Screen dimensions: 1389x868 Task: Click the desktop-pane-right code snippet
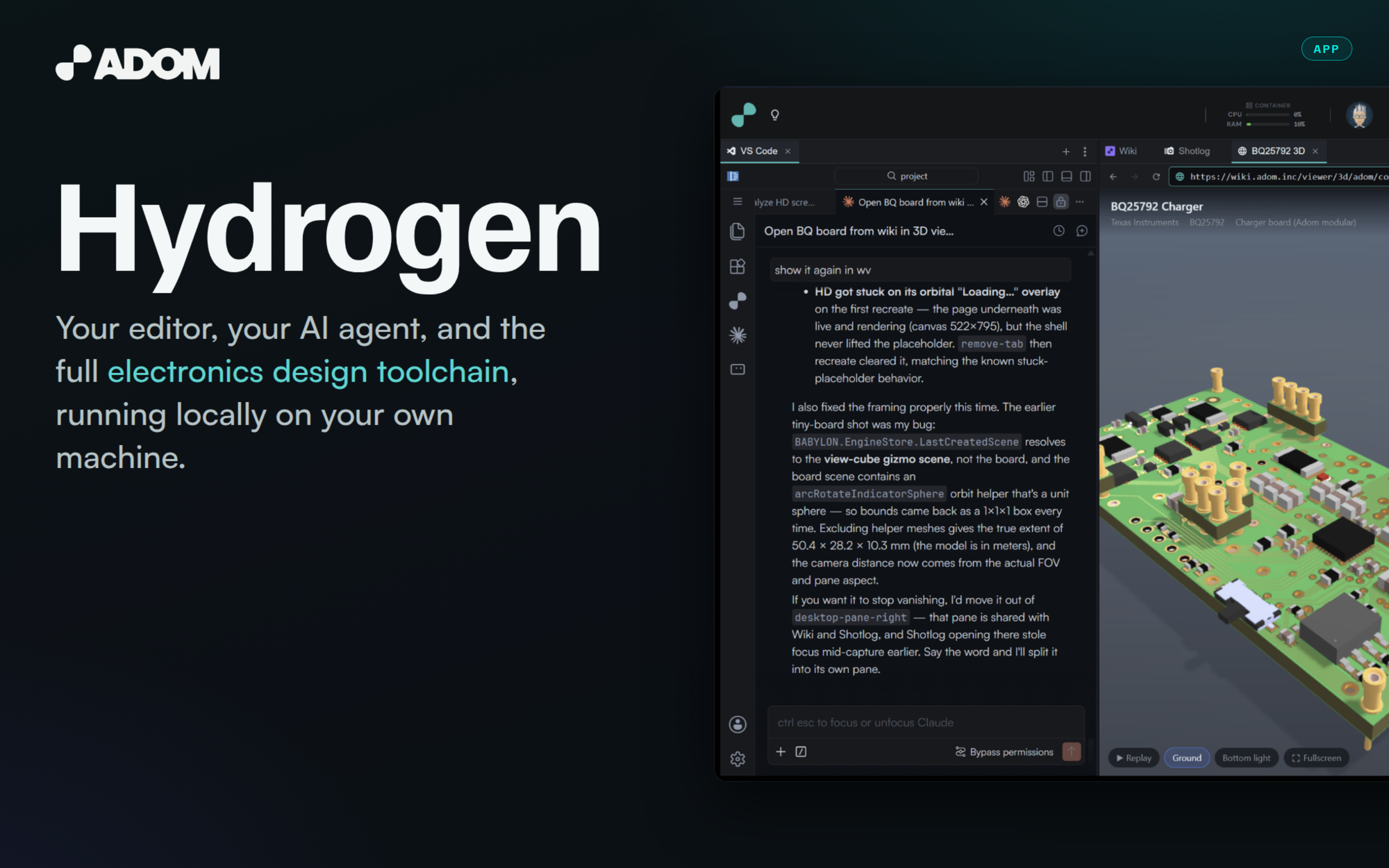tap(850, 617)
